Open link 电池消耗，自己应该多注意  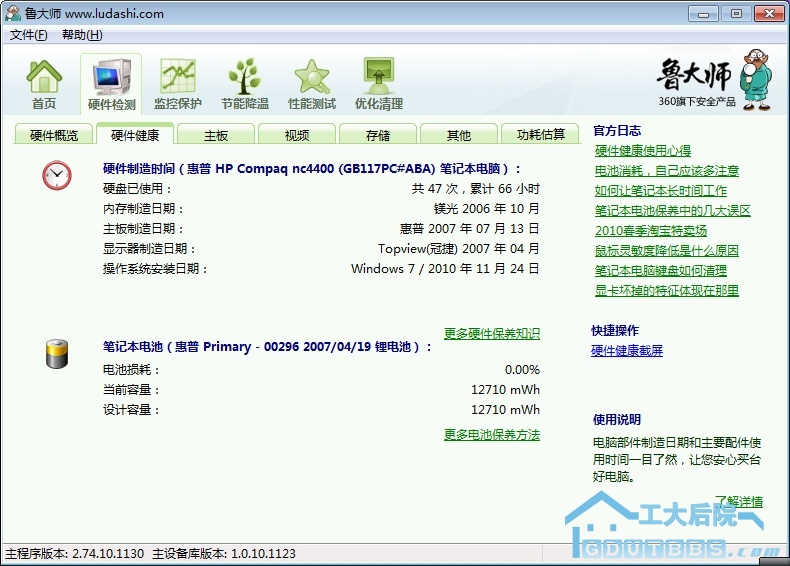point(667,170)
